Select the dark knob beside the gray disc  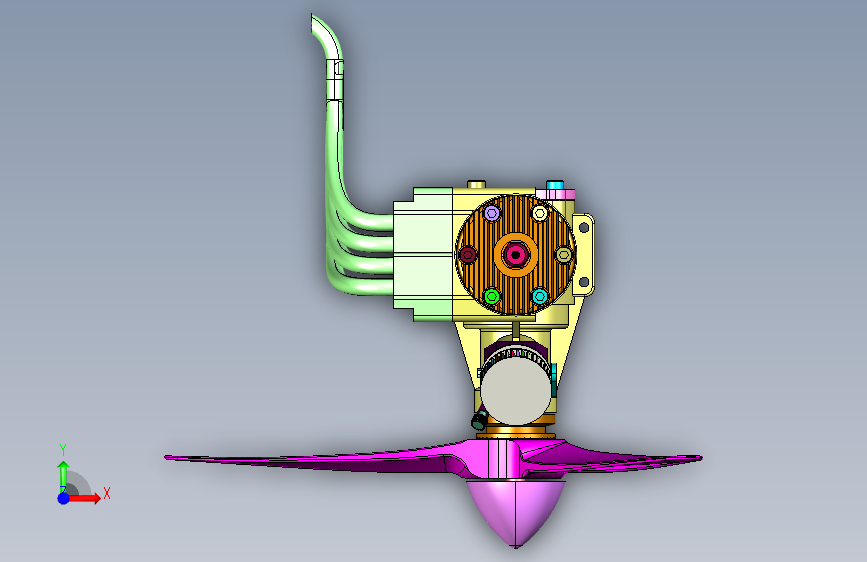coord(479,420)
